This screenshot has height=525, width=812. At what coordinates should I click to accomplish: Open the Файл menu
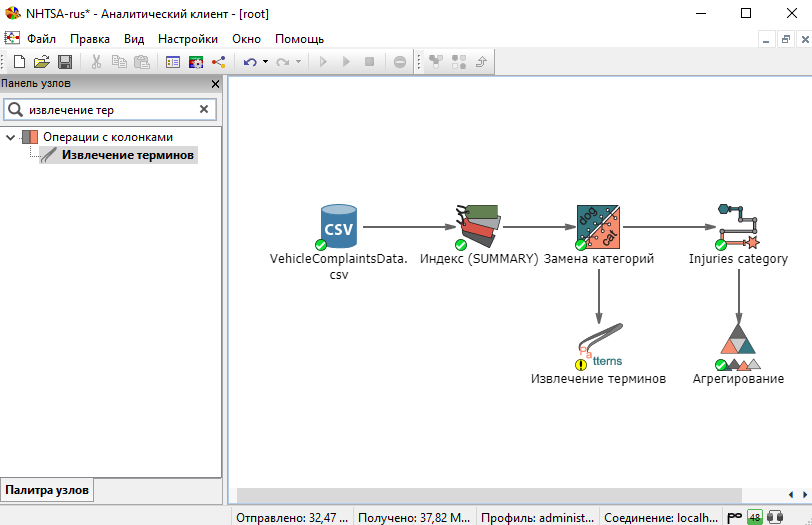[41, 39]
